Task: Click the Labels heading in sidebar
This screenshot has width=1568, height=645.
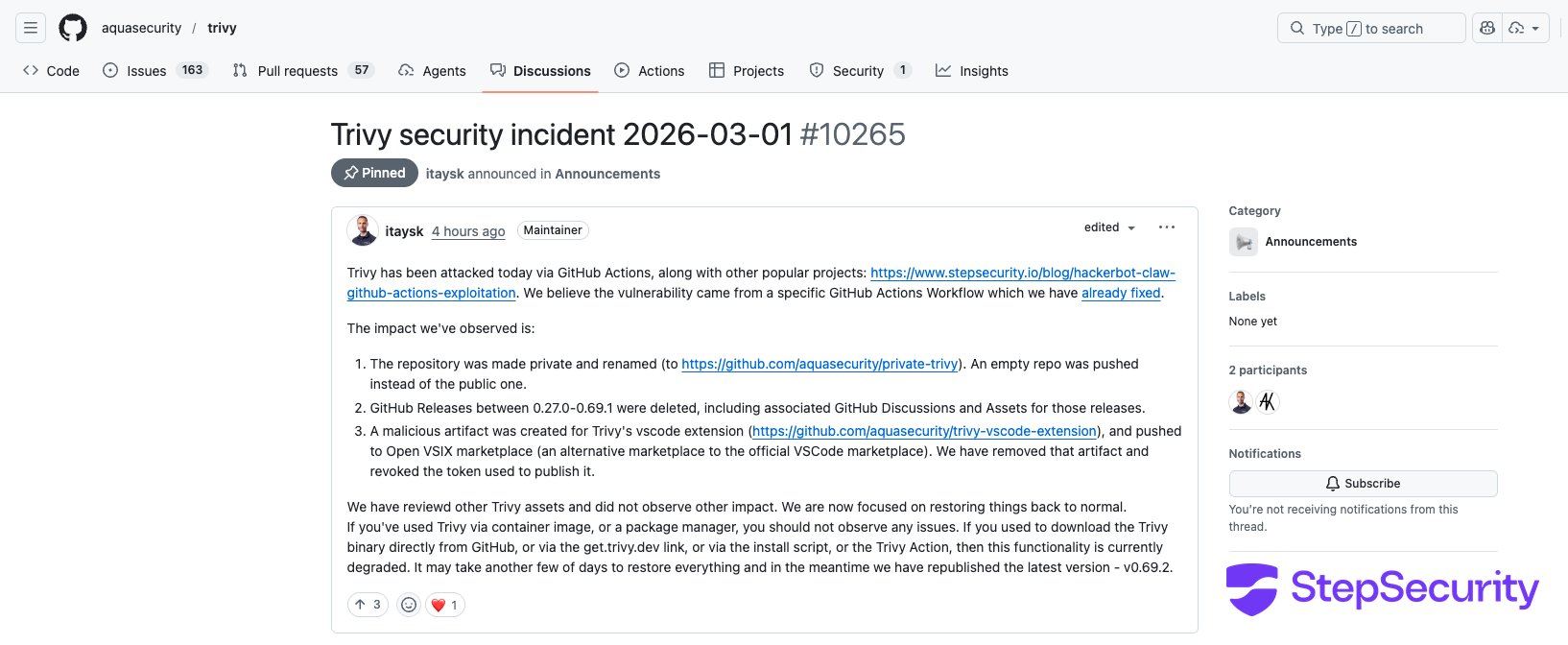Action: click(1247, 297)
